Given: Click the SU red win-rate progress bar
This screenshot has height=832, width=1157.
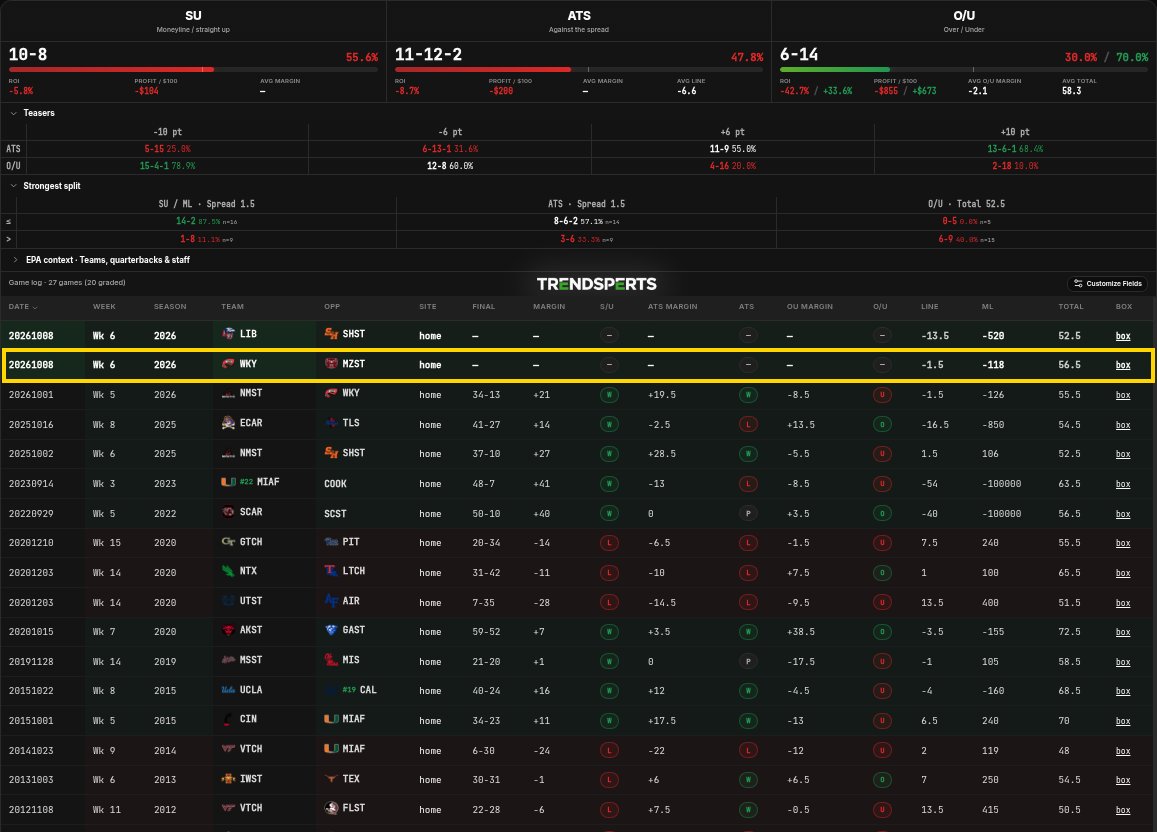Looking at the screenshot, I should coord(111,69).
